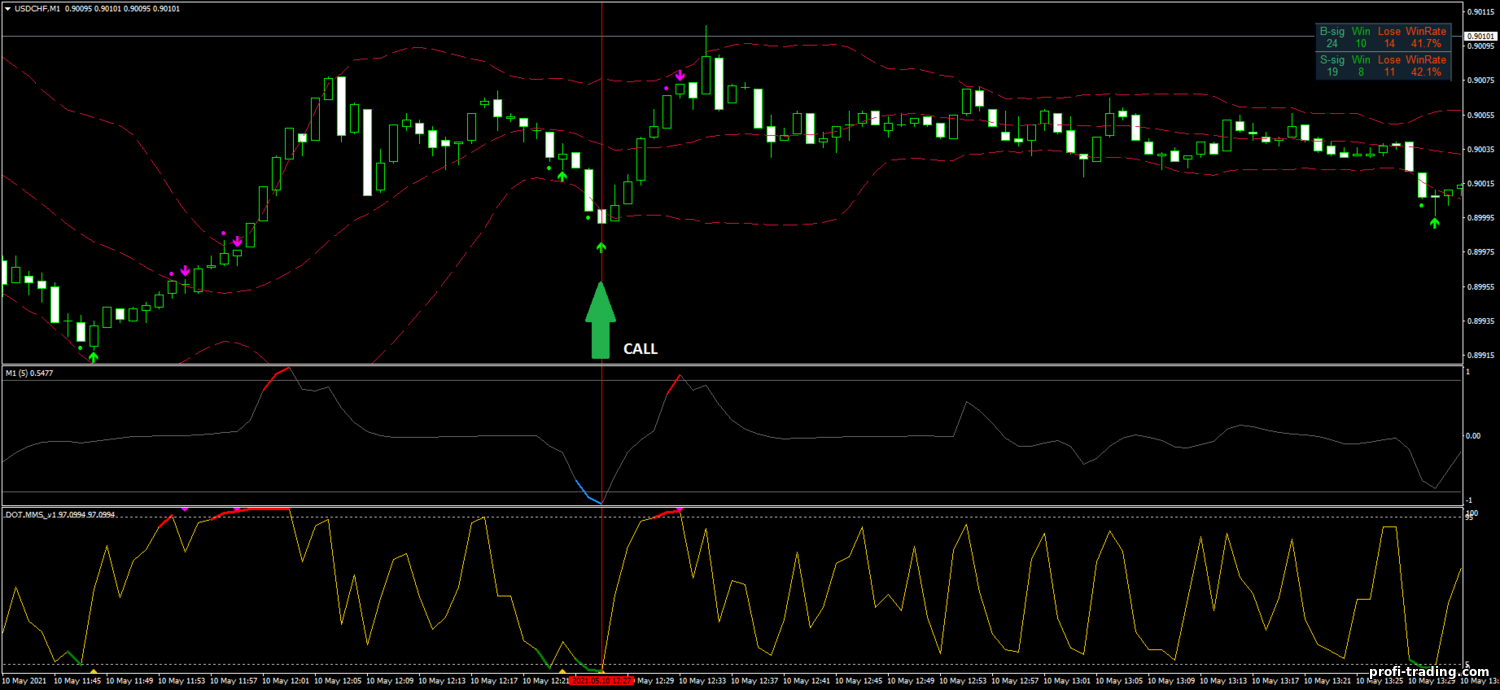Image resolution: width=1500 pixels, height=690 pixels.
Task: Click the highlighted 0.90101 current price label
Action: coord(1480,36)
